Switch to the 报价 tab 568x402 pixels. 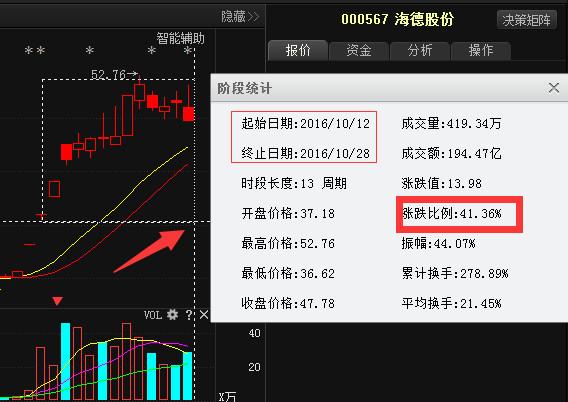[298, 50]
